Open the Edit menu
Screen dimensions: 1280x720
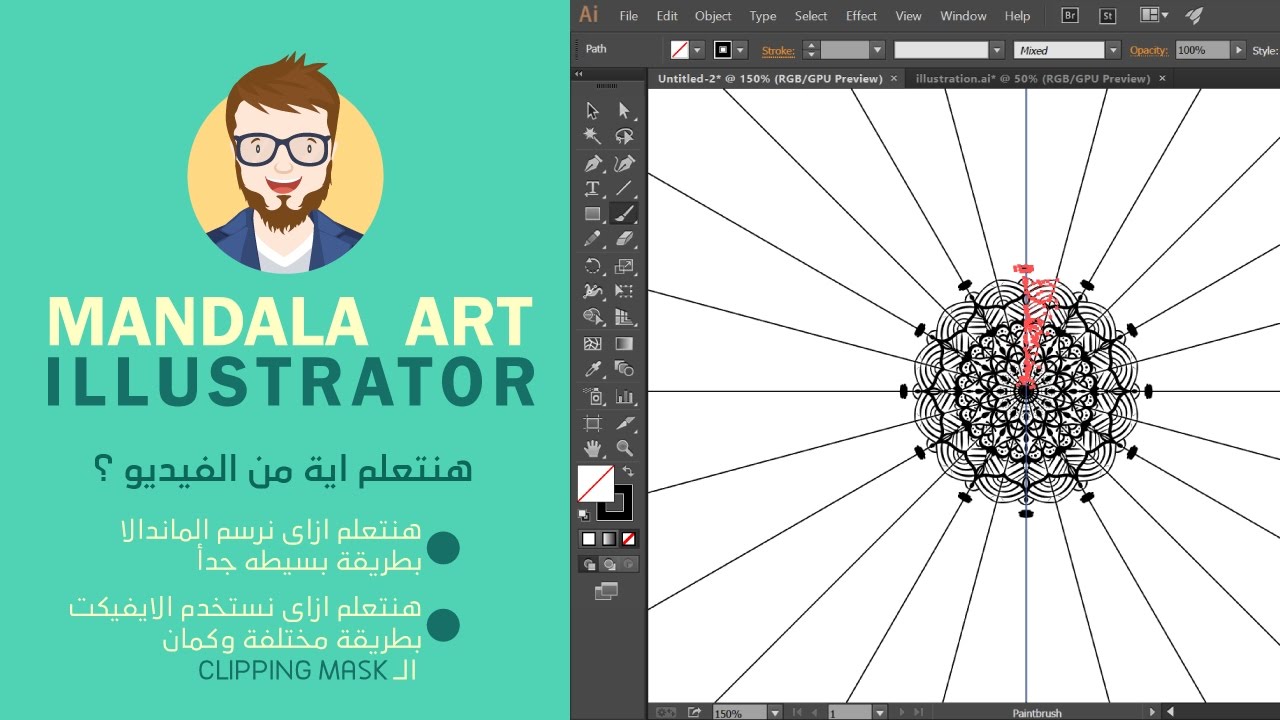pos(667,16)
